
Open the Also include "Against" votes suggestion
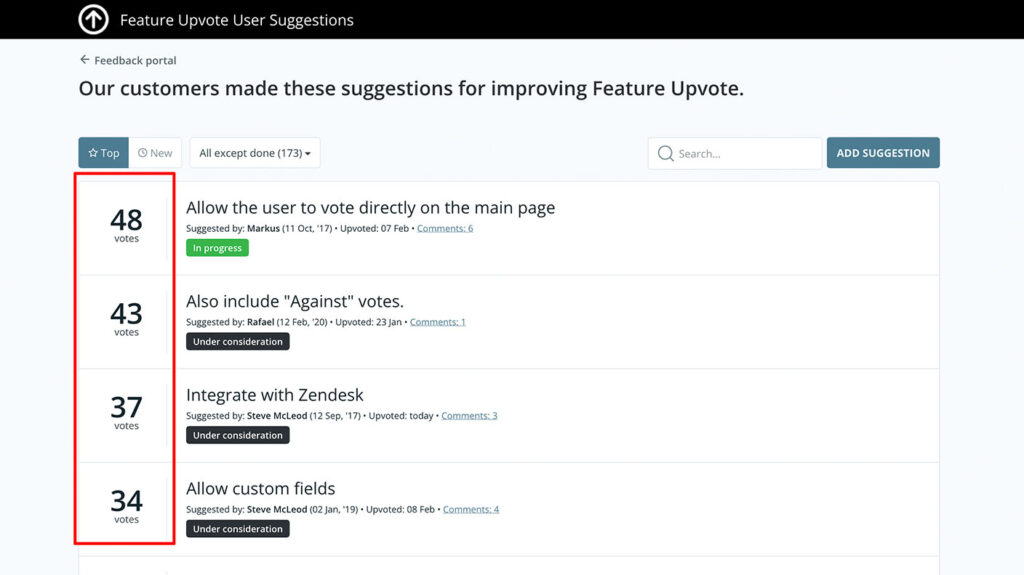(x=295, y=301)
